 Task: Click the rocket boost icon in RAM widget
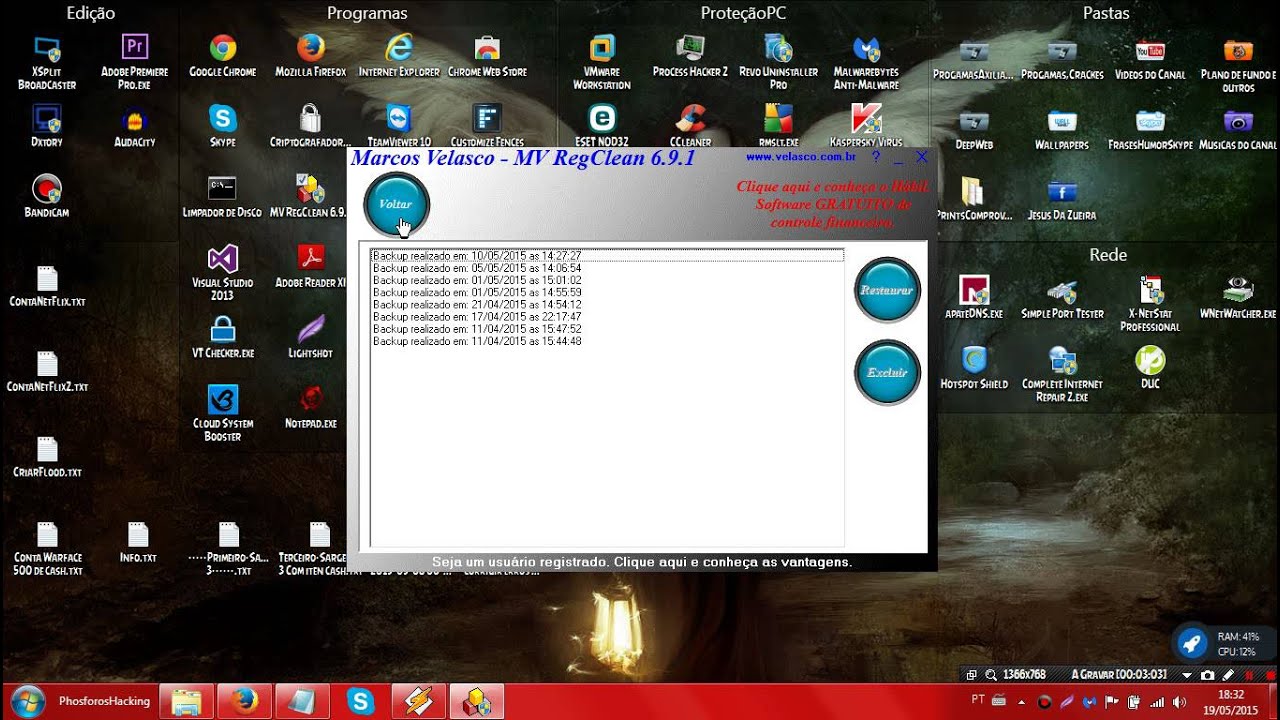(1191, 644)
